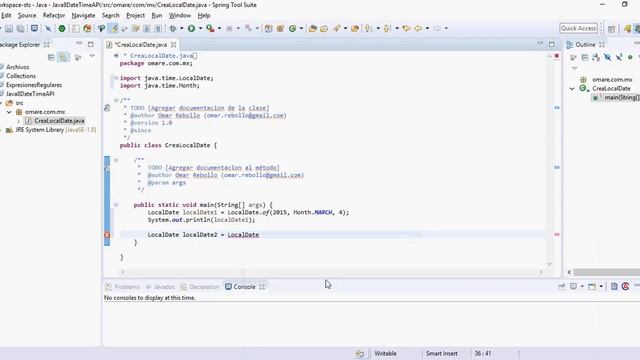Click Collapse All in Package Explorer

tap(51, 57)
